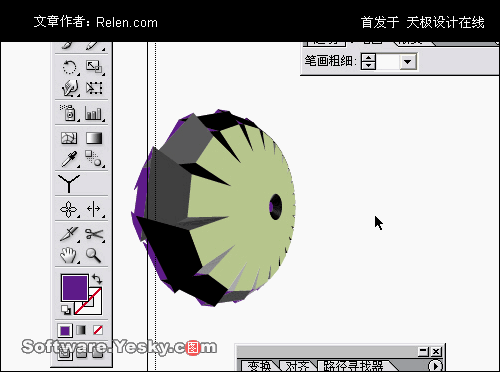Increase stroke weight with up arrow

[368, 58]
